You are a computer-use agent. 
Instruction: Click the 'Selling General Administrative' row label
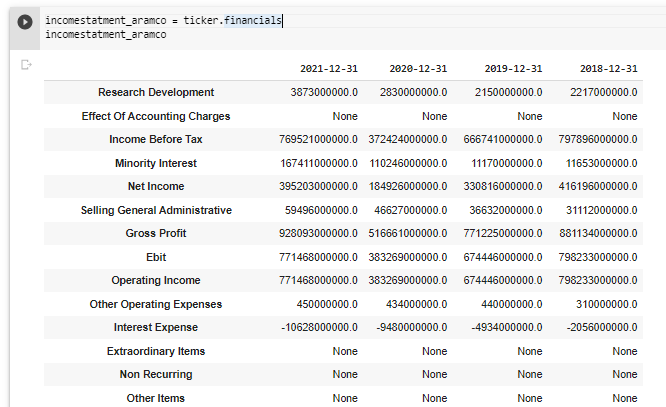coord(156,210)
